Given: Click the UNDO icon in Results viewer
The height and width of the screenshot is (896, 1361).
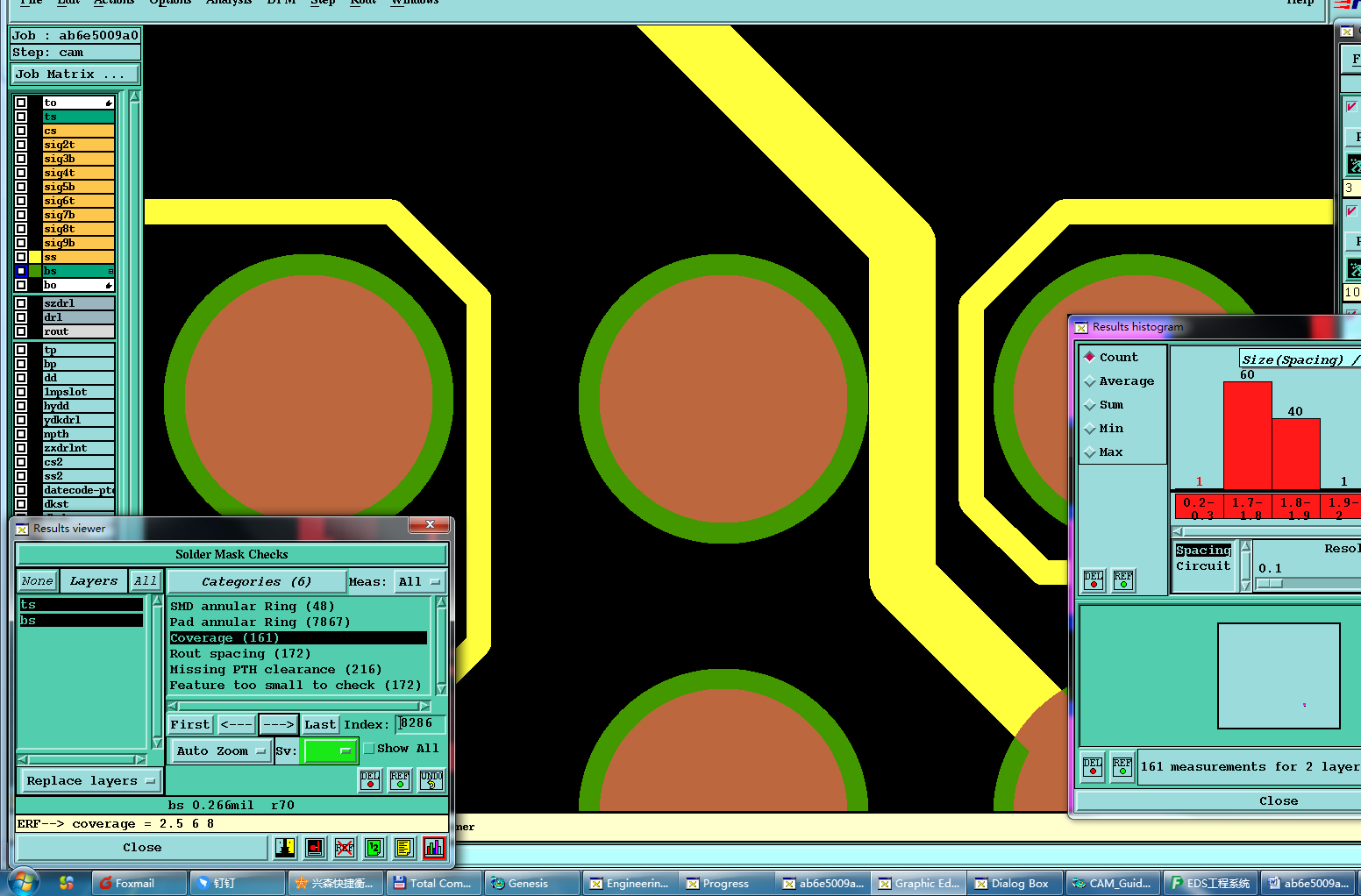Looking at the screenshot, I should pyautogui.click(x=431, y=779).
